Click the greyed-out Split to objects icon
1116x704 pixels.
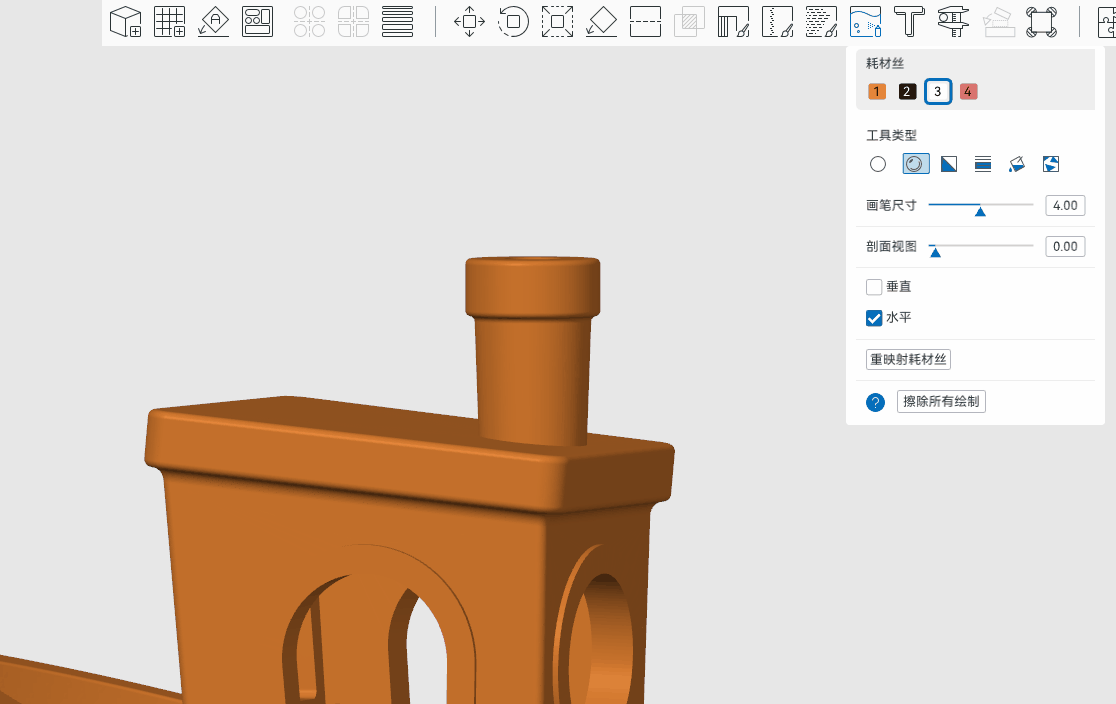tap(310, 21)
